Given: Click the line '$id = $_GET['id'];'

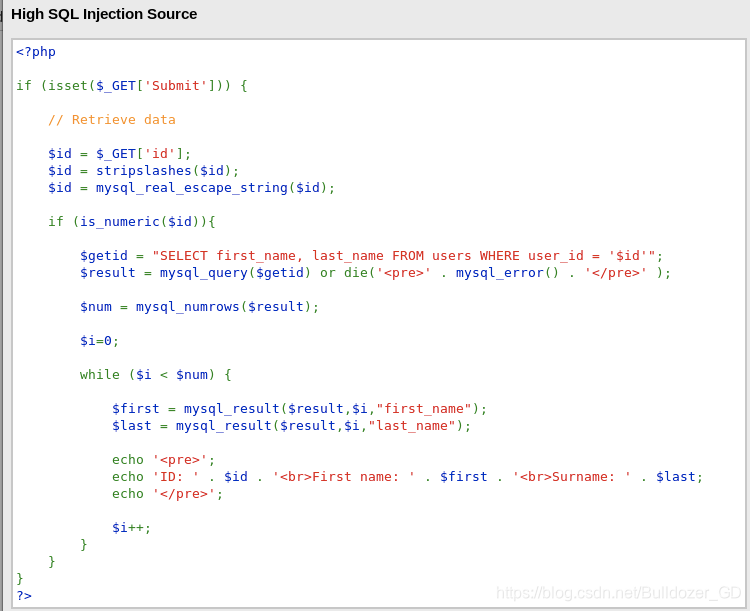Looking at the screenshot, I should point(119,154).
